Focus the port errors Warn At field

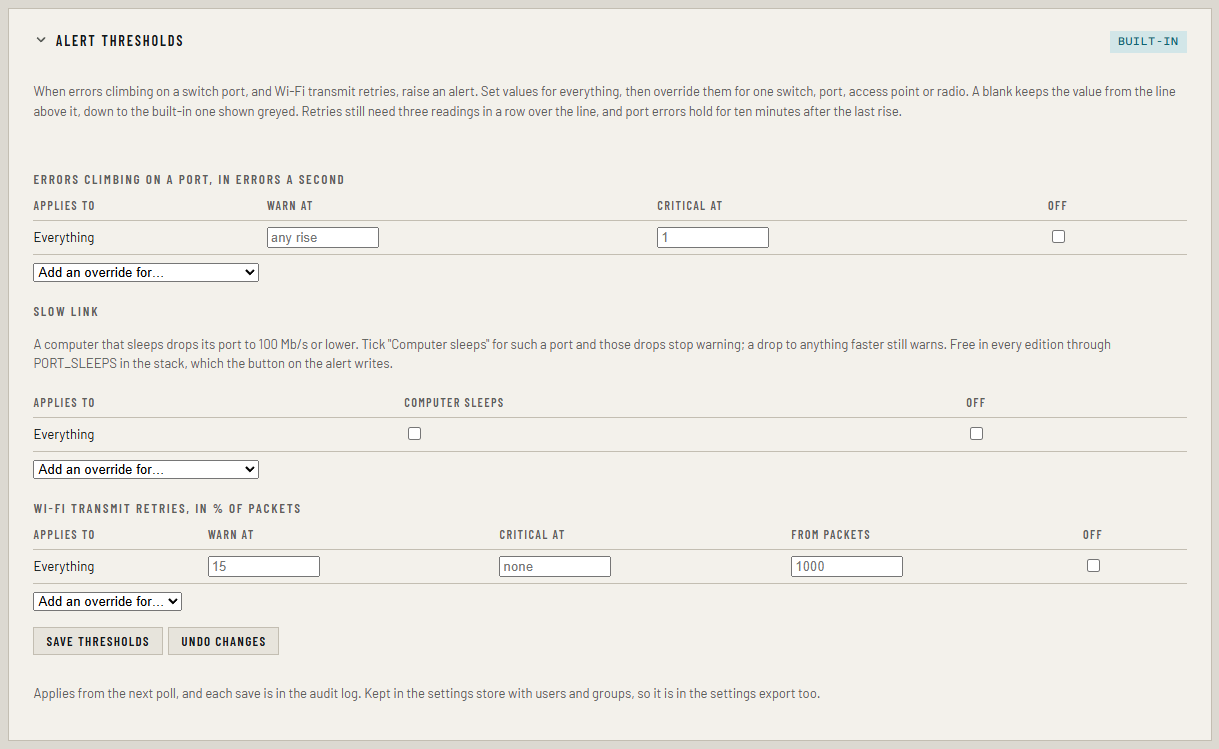323,238
